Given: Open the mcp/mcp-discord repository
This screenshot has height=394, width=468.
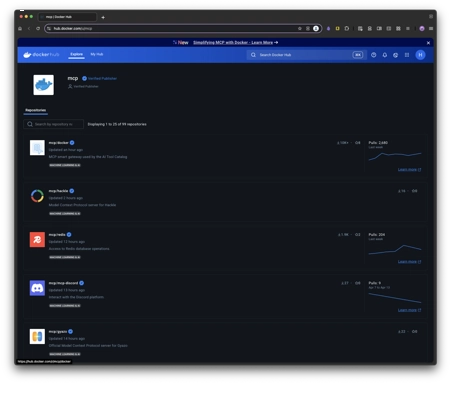Looking at the screenshot, I should point(63,283).
